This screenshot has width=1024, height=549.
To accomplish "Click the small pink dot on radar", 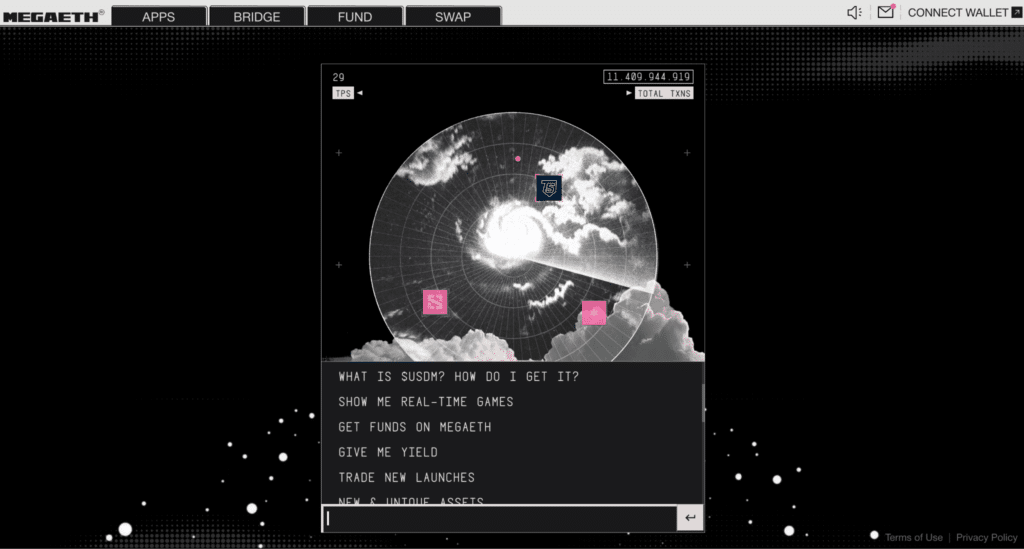I will click(518, 159).
